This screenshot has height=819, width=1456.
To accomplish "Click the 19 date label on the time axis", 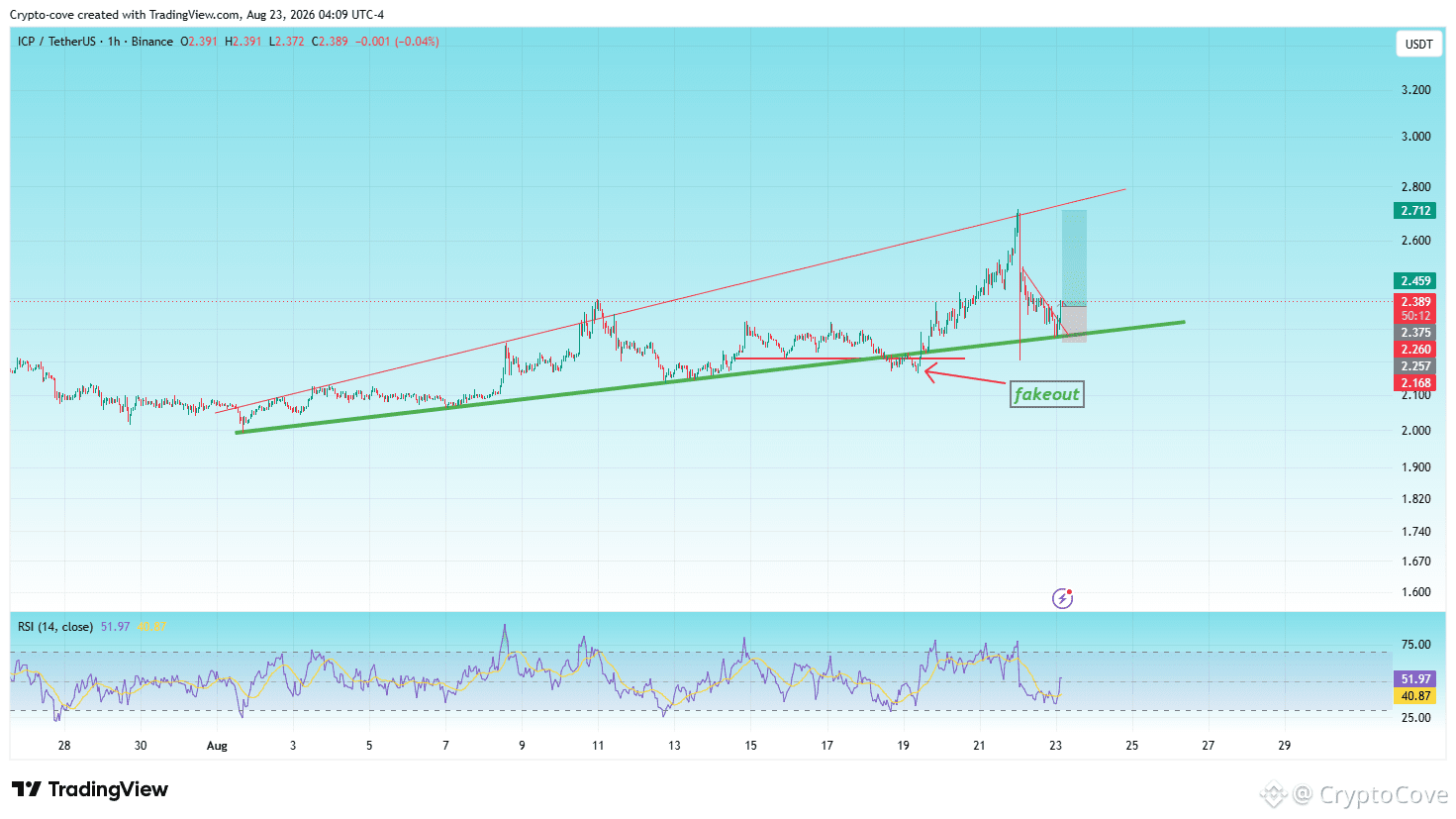I will [903, 746].
